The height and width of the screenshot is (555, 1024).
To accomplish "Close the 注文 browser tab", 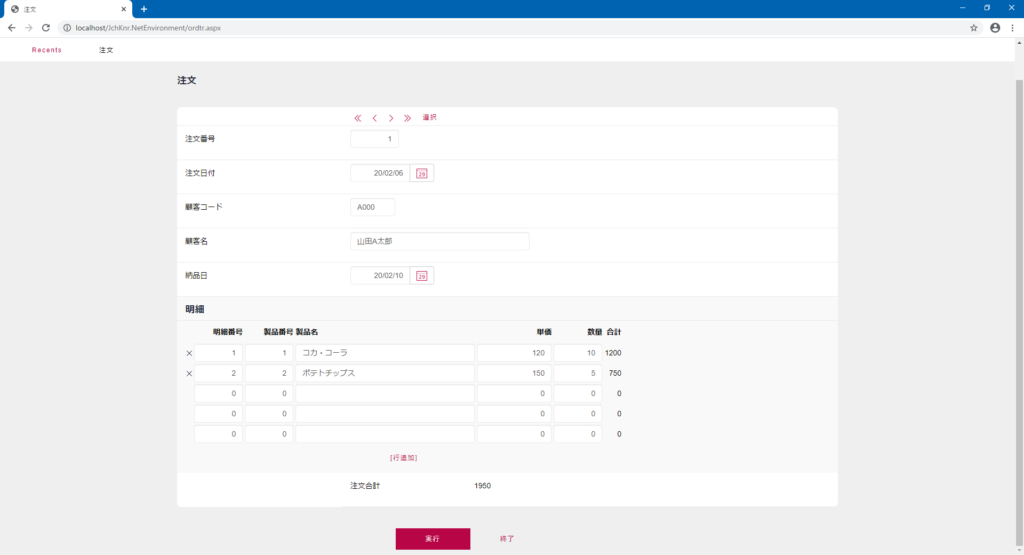I will coord(123,9).
